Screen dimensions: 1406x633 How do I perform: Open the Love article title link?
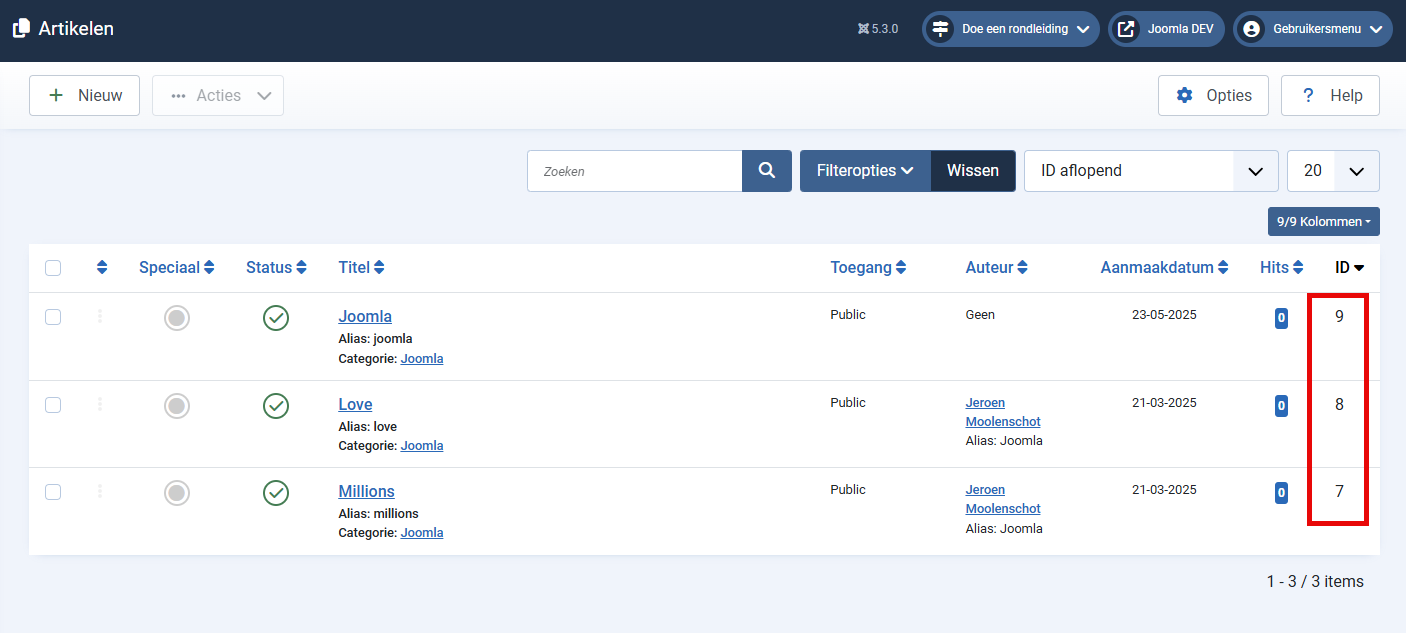[x=355, y=405]
